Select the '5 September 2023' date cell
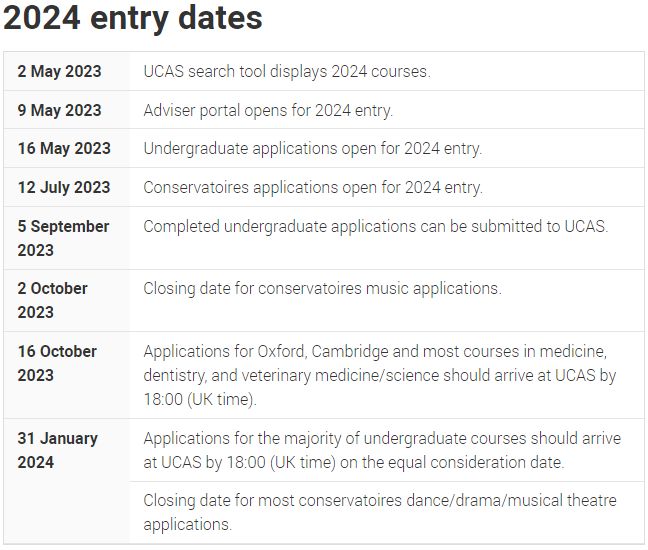The height and width of the screenshot is (550, 648). pyautogui.click(x=67, y=238)
